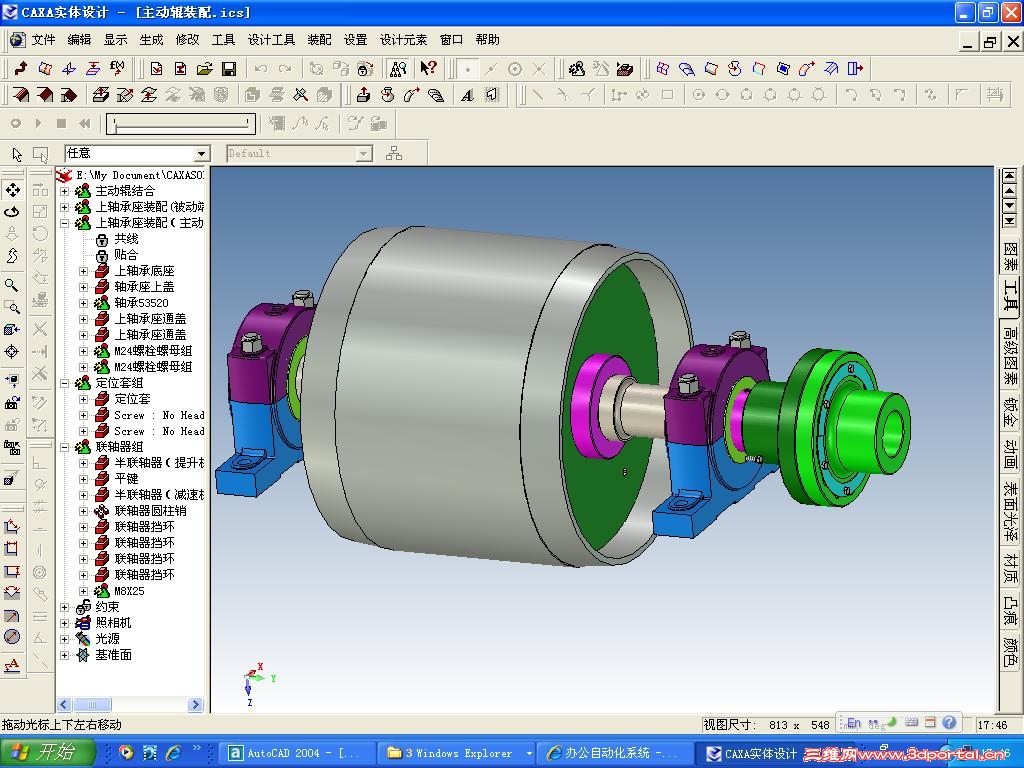The height and width of the screenshot is (768, 1024).
Task: Switch to 3 Windows Explorer taskbar group
Action: tap(456, 753)
